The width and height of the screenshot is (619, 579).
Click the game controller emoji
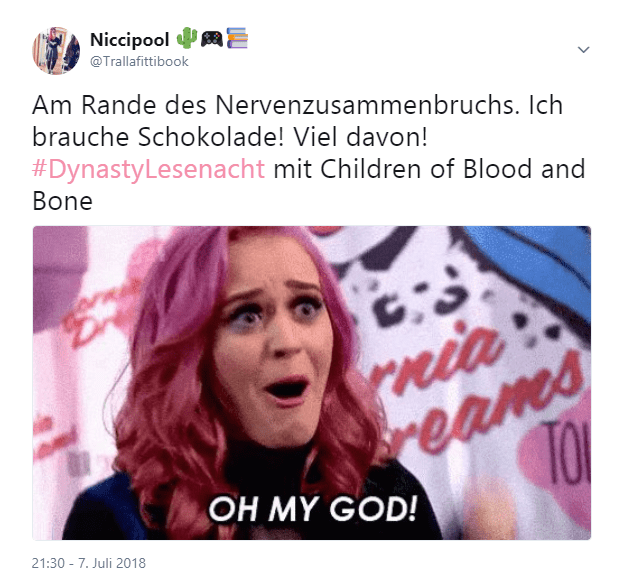(x=212, y=39)
